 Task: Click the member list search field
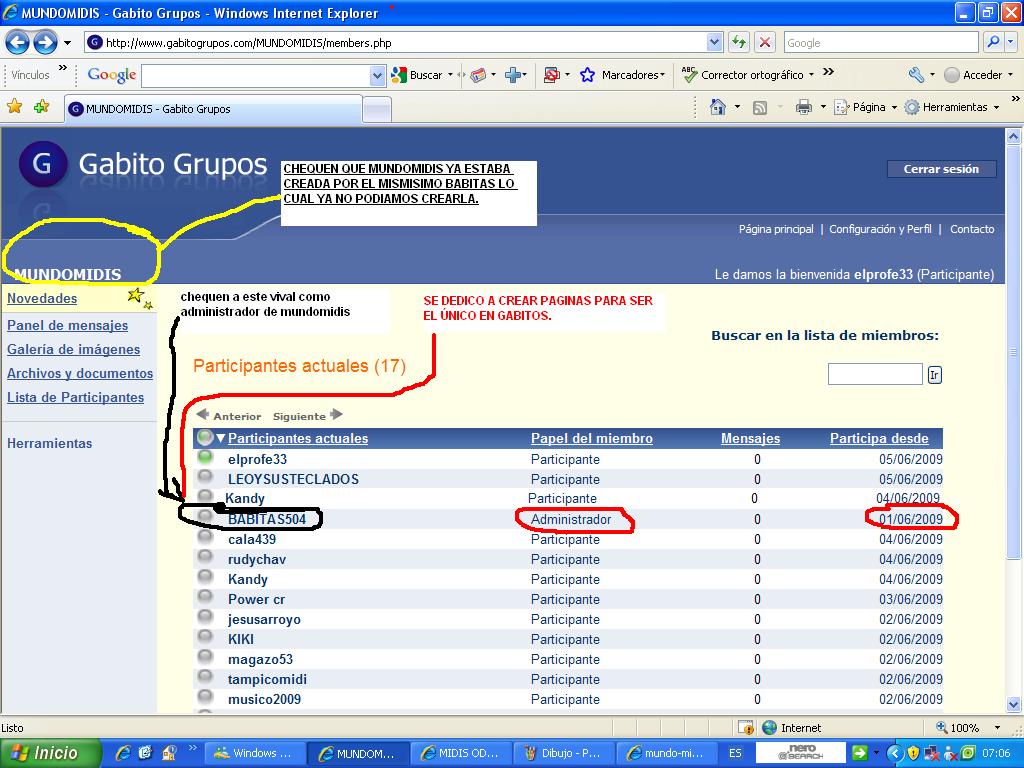click(875, 374)
